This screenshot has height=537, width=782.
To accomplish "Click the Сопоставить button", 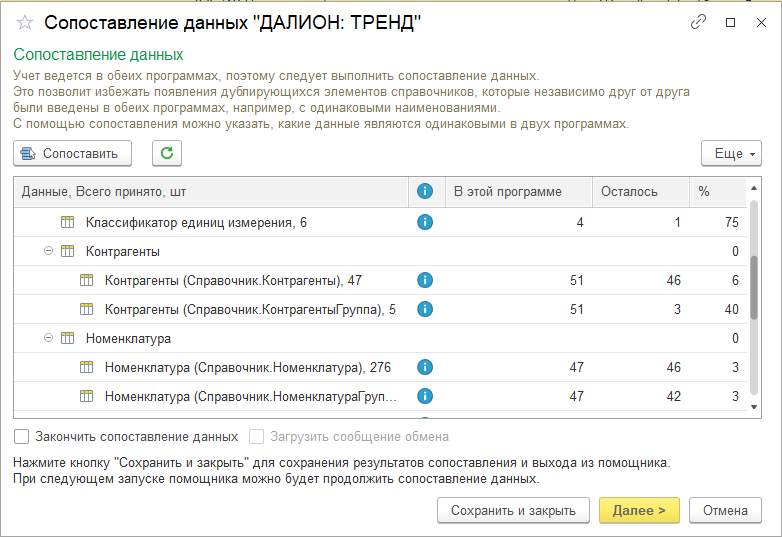I will coord(73,153).
